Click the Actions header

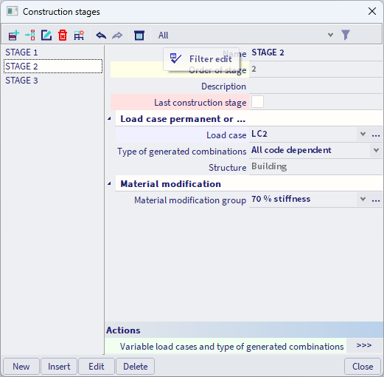244,330
